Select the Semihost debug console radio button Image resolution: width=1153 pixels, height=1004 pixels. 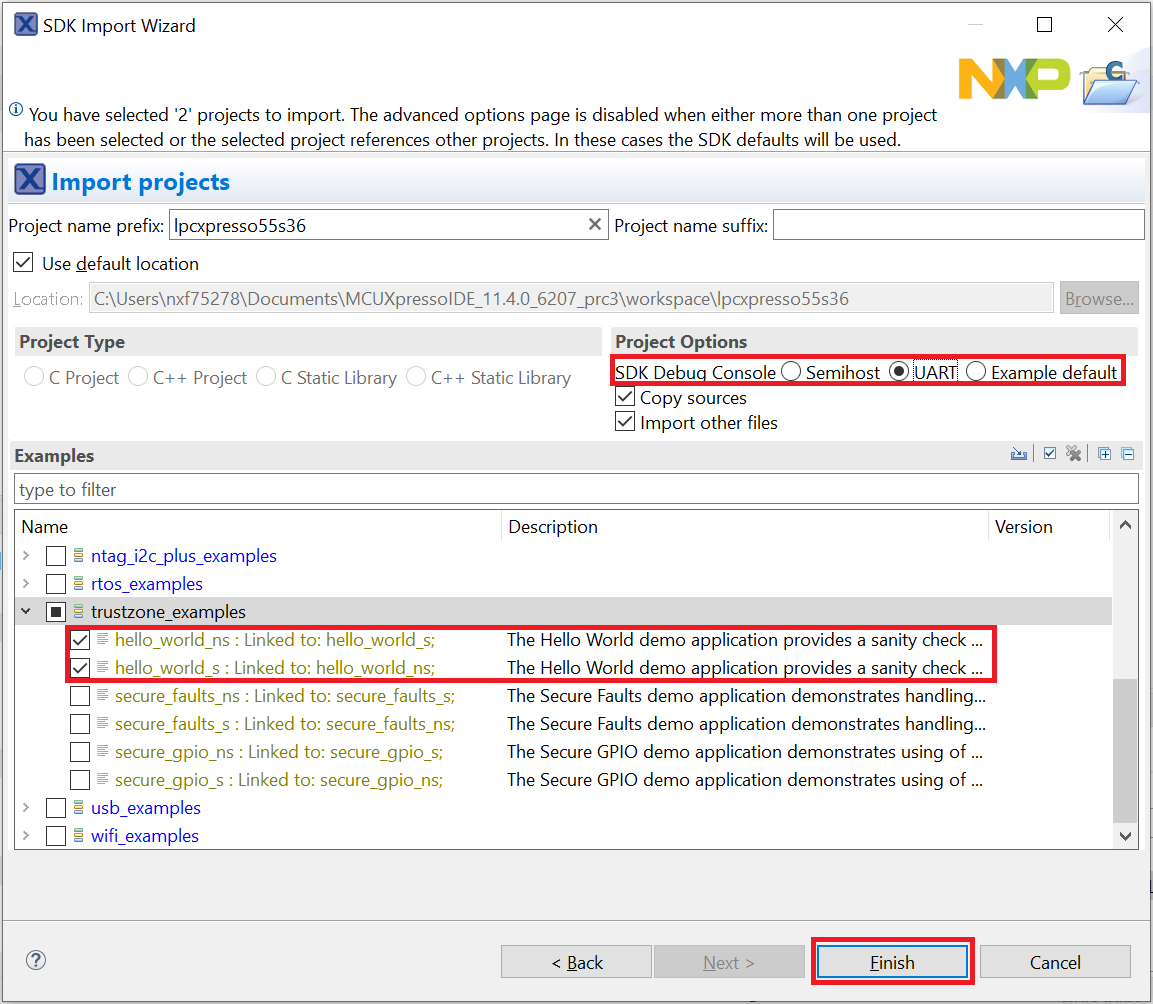(791, 372)
